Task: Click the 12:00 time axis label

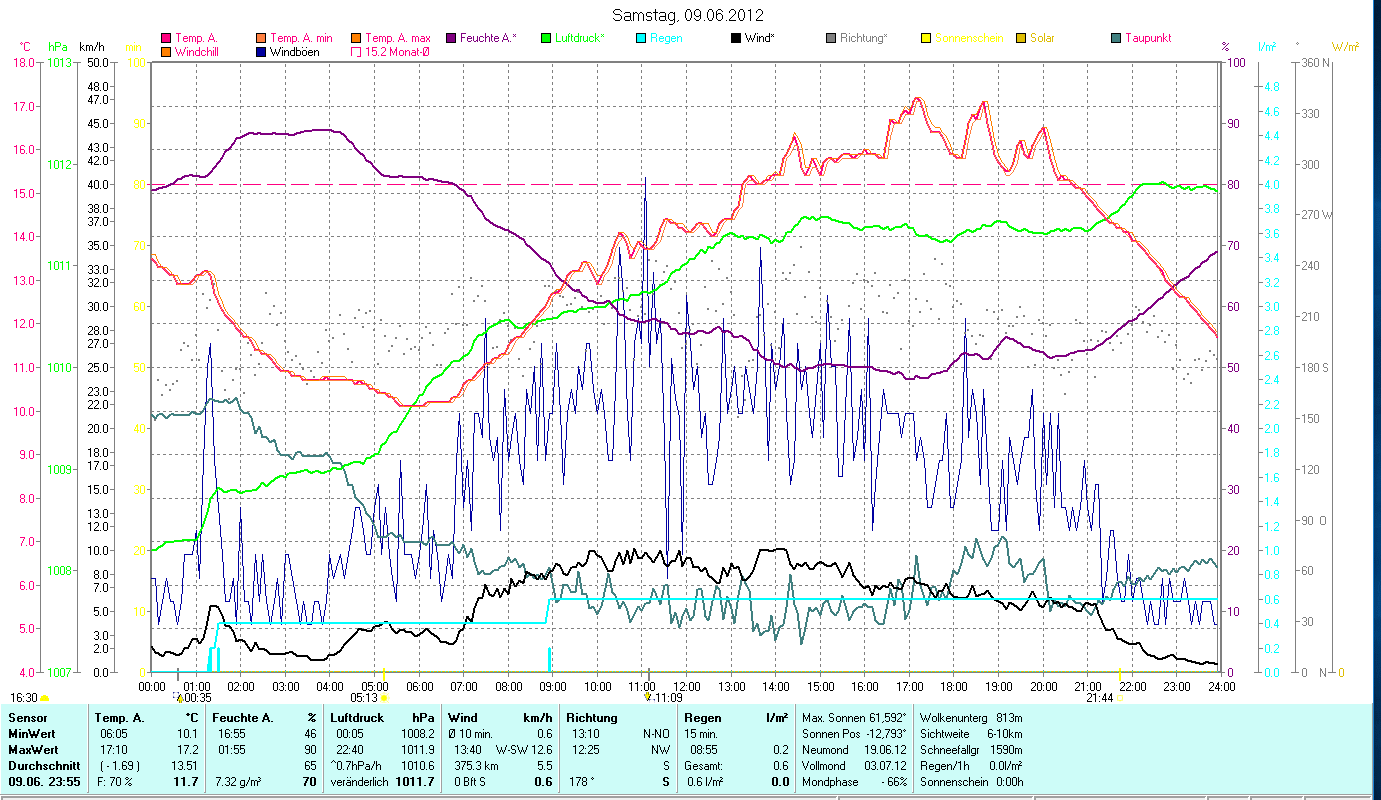Action: point(687,686)
